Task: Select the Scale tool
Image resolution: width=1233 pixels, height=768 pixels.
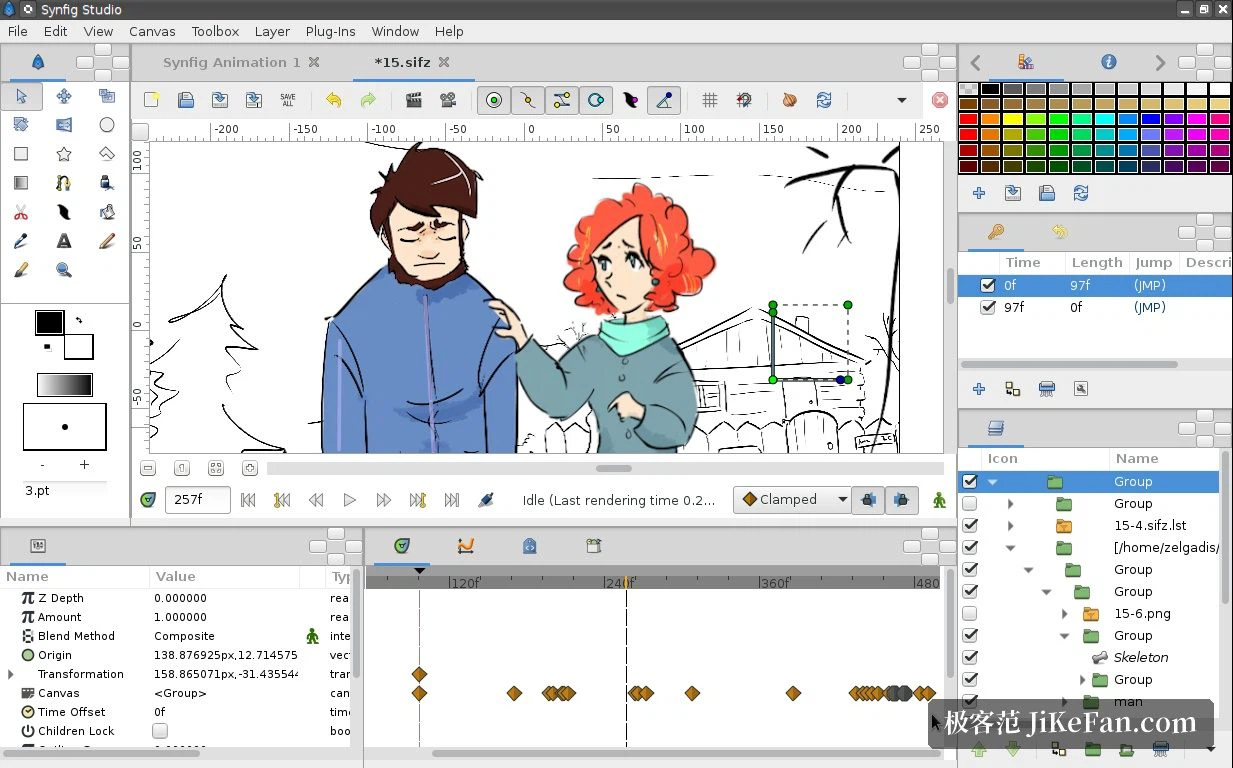Action: click(x=107, y=96)
